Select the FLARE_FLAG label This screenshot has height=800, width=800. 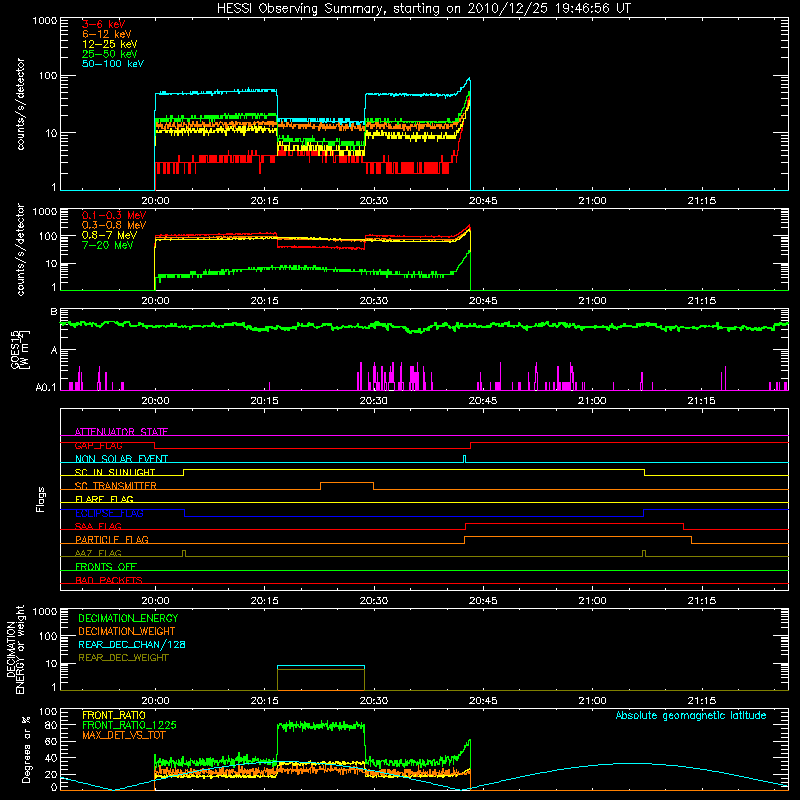(x=104, y=499)
